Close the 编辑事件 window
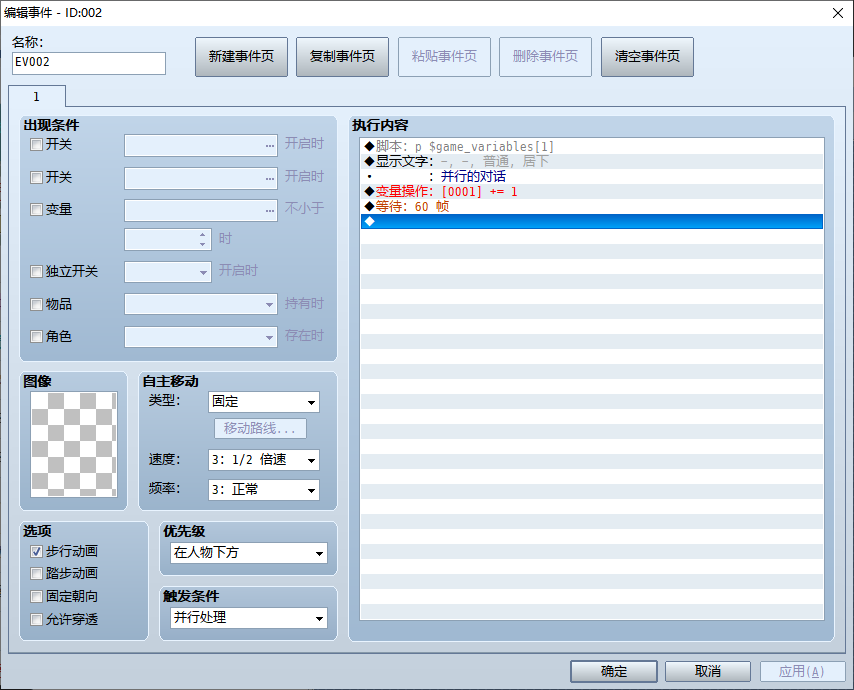Screen dimensions: 854x690 838,13
